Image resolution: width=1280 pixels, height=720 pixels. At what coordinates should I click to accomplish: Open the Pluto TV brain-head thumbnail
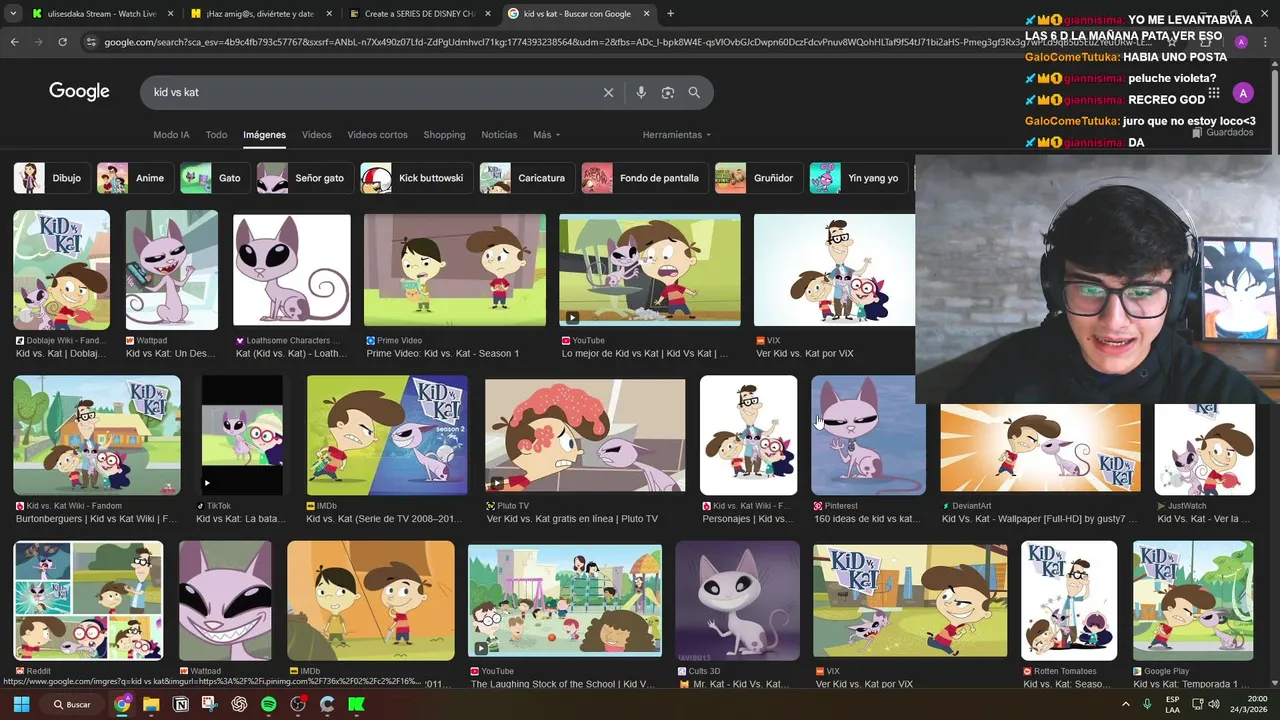coord(585,435)
